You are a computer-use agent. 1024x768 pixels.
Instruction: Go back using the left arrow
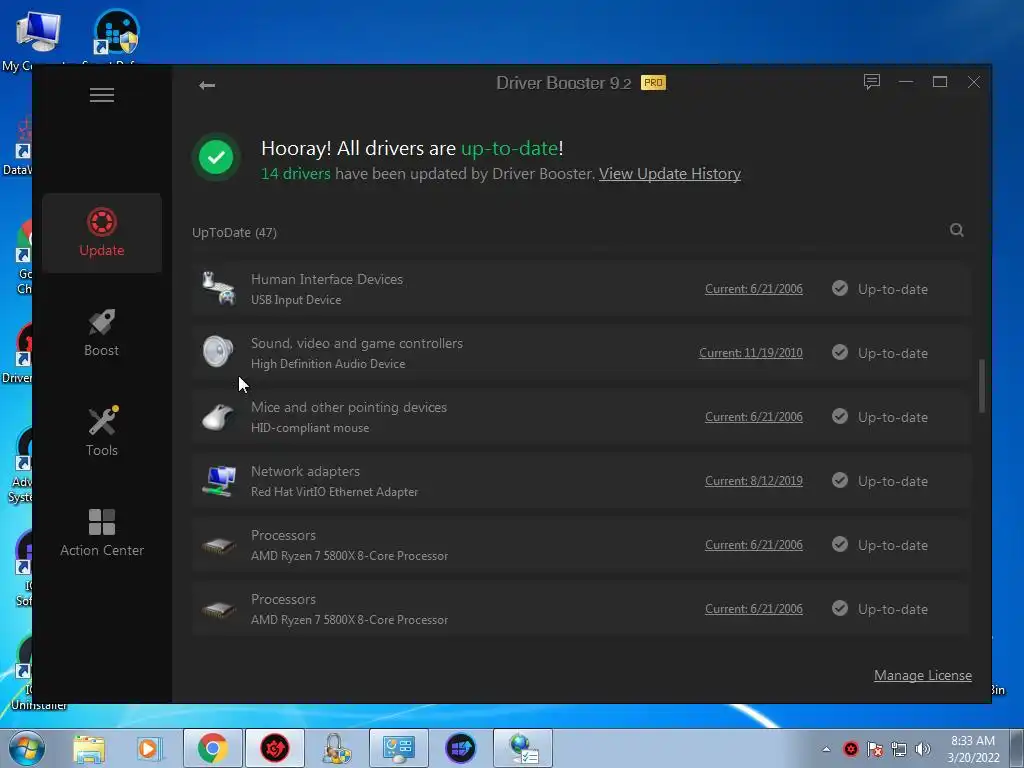pos(207,85)
